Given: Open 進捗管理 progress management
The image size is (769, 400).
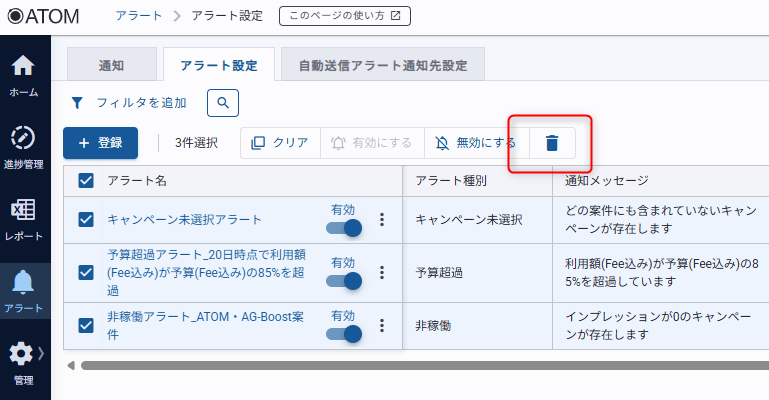Looking at the screenshot, I should [24, 147].
